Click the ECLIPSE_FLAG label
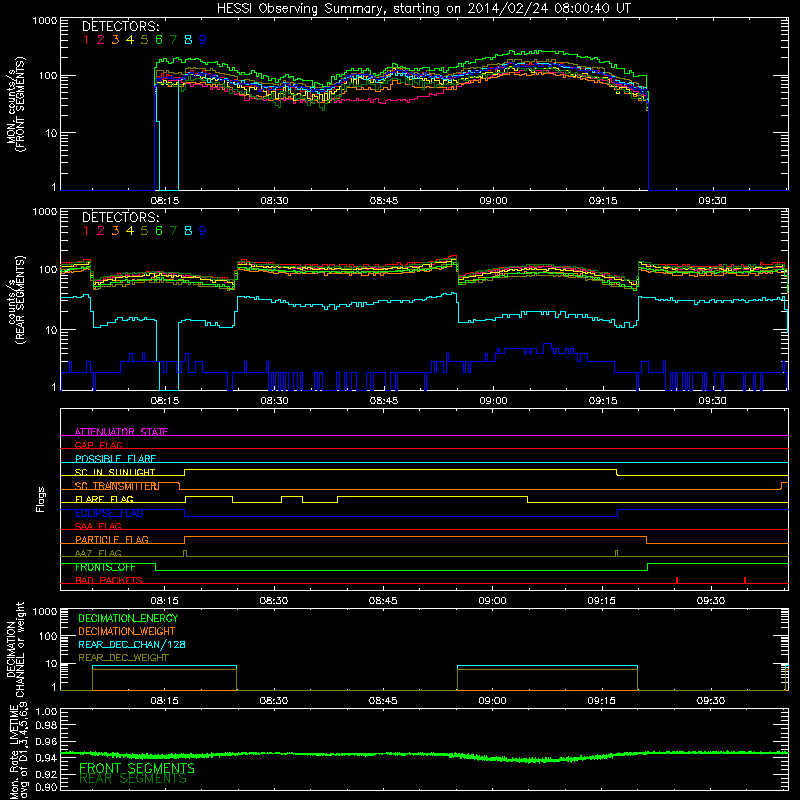800x800 pixels. click(109, 513)
